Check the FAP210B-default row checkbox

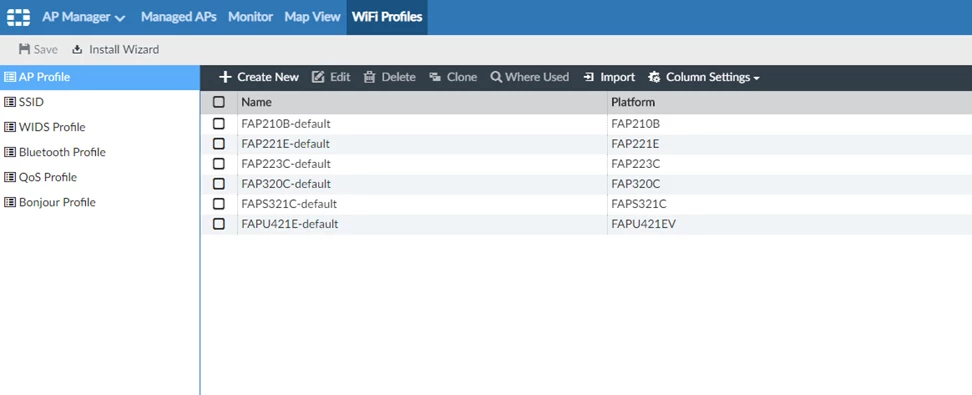pos(219,124)
